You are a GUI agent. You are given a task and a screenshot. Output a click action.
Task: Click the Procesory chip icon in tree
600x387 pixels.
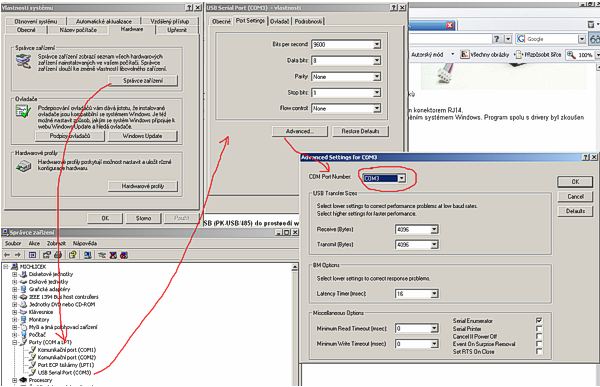point(23,380)
